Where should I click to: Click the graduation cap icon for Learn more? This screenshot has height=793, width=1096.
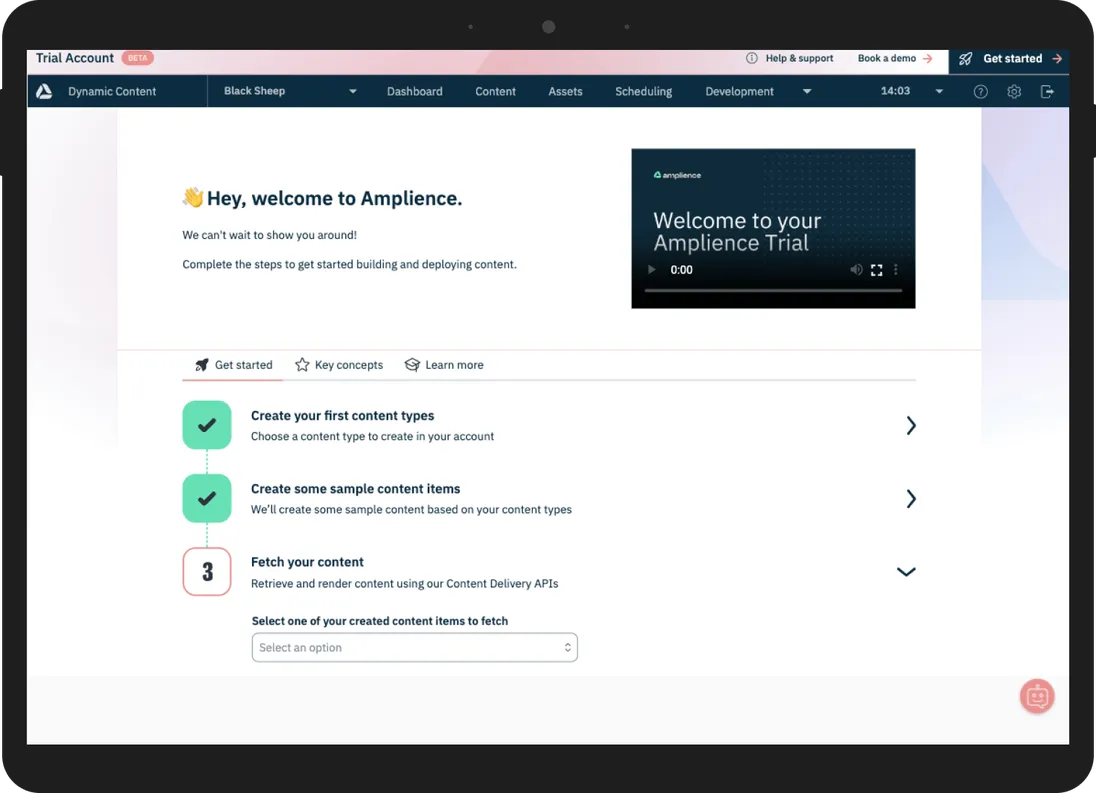[412, 365]
